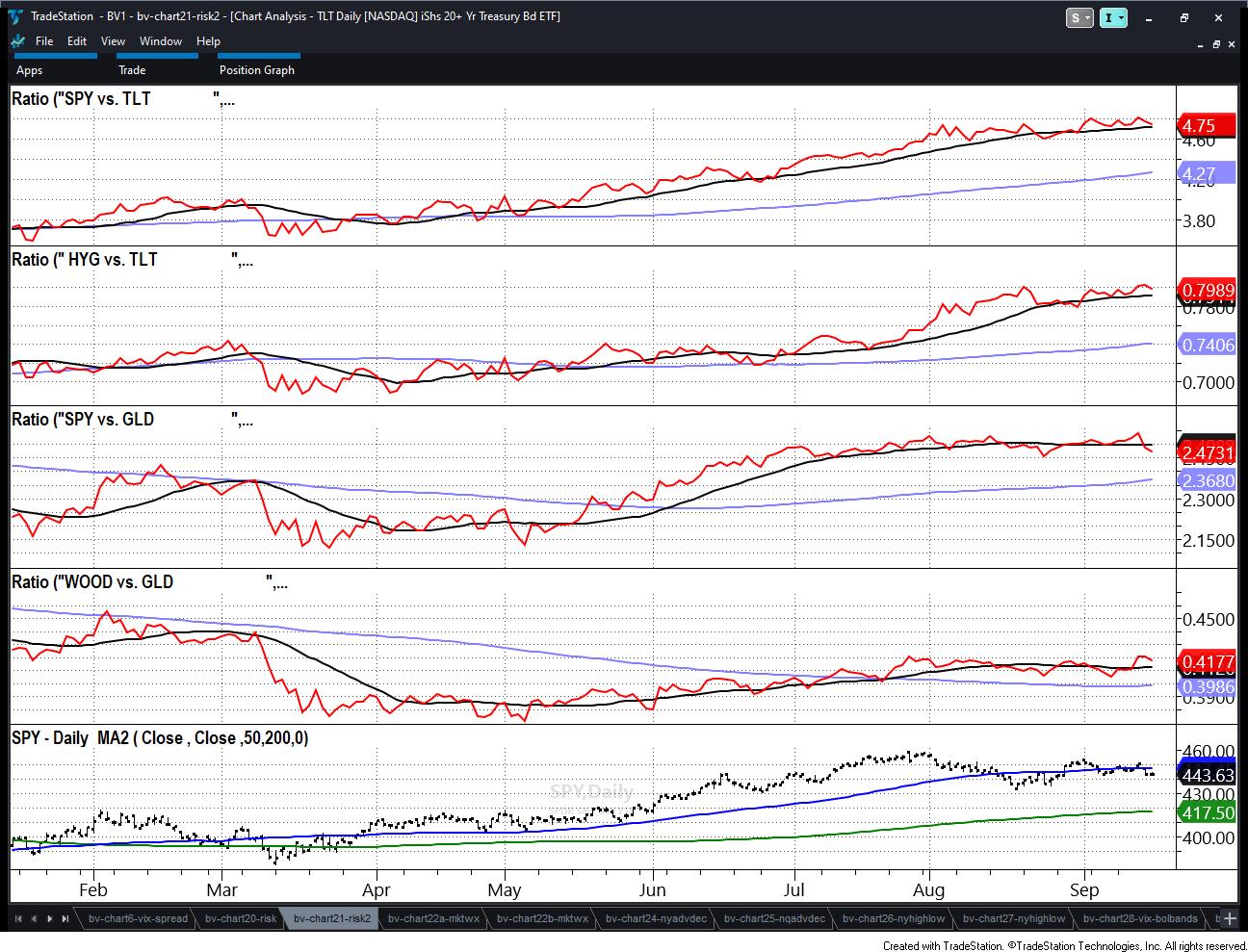Switch to the bv-chart20-risk tab

tap(241, 918)
